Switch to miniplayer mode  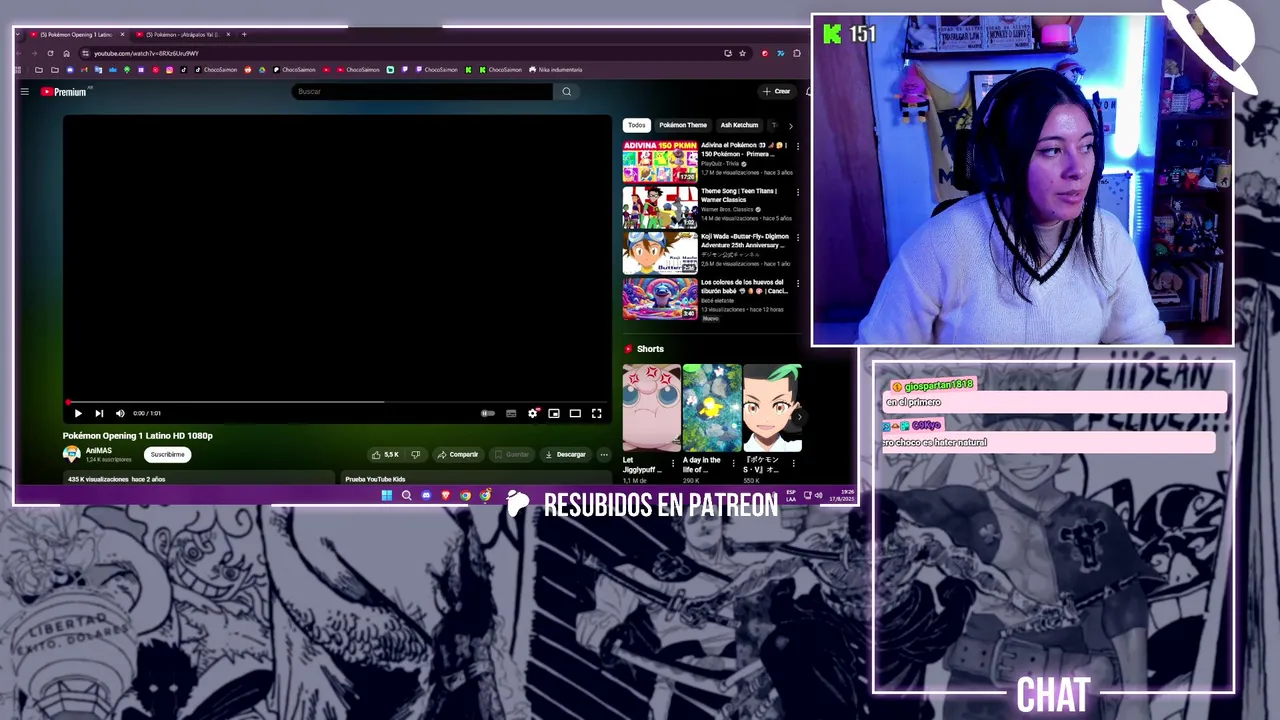coord(554,413)
